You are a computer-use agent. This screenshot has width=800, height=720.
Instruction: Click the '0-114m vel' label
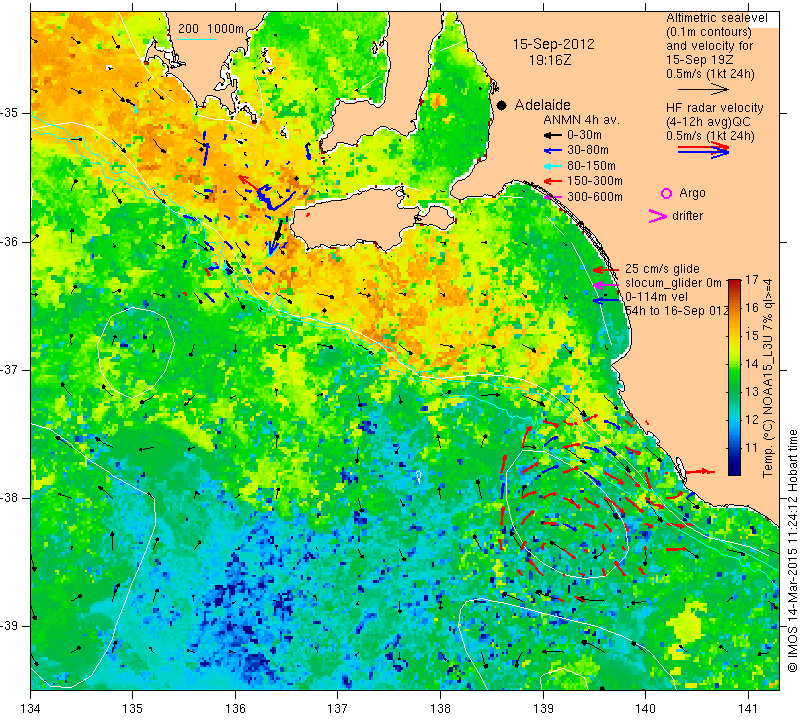(656, 297)
